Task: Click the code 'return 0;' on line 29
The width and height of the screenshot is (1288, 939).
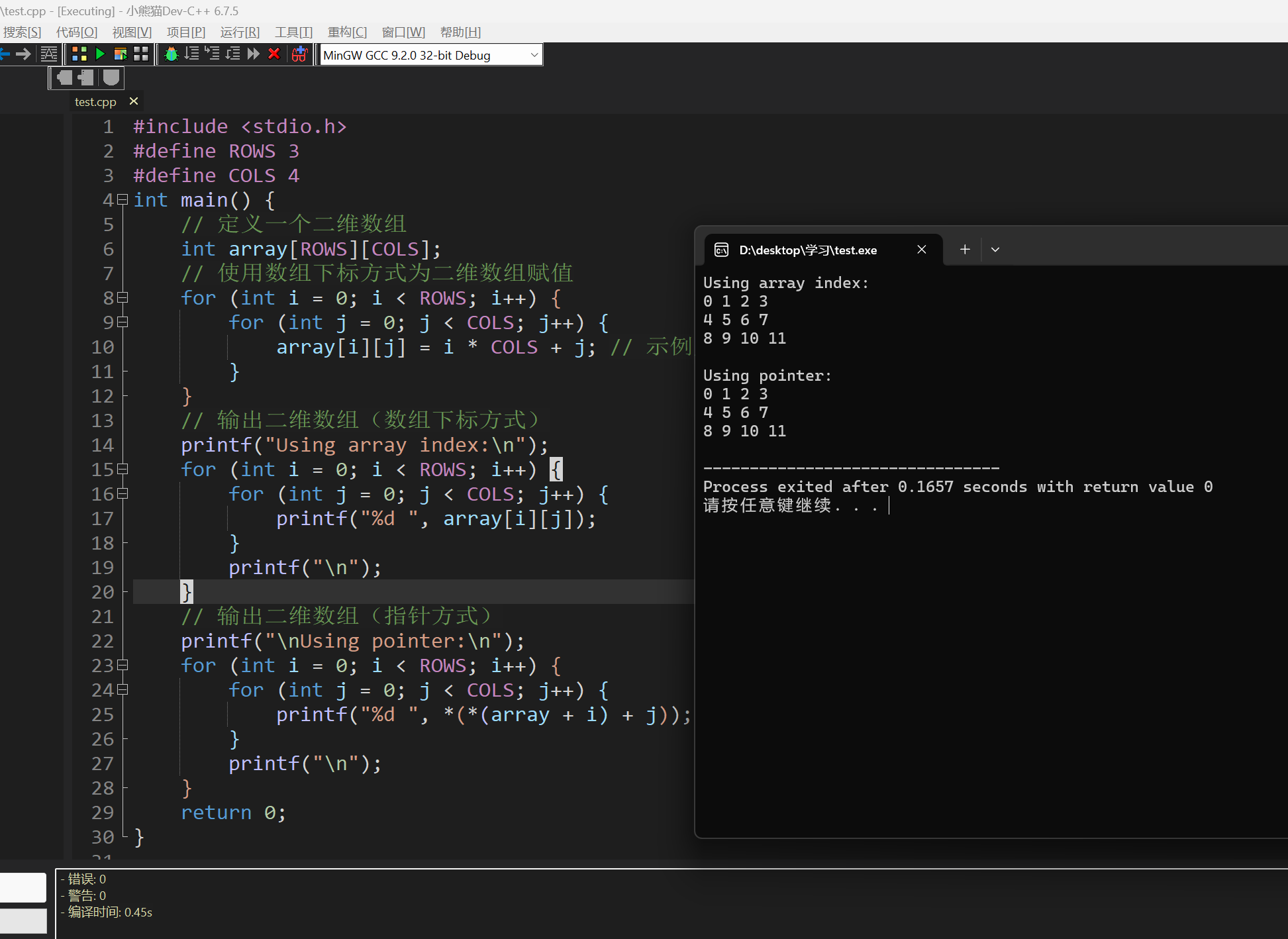Action: pyautogui.click(x=234, y=813)
